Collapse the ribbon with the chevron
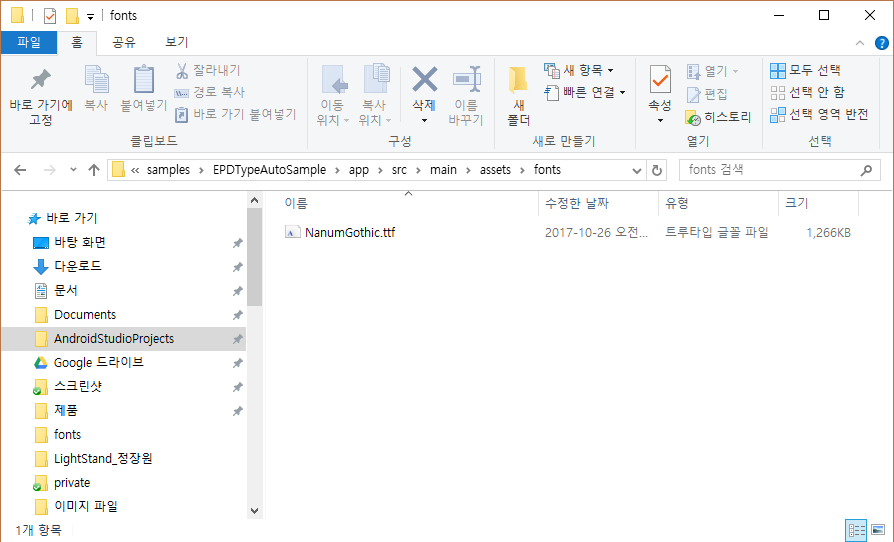The width and height of the screenshot is (894, 542). pyautogui.click(x=860, y=43)
